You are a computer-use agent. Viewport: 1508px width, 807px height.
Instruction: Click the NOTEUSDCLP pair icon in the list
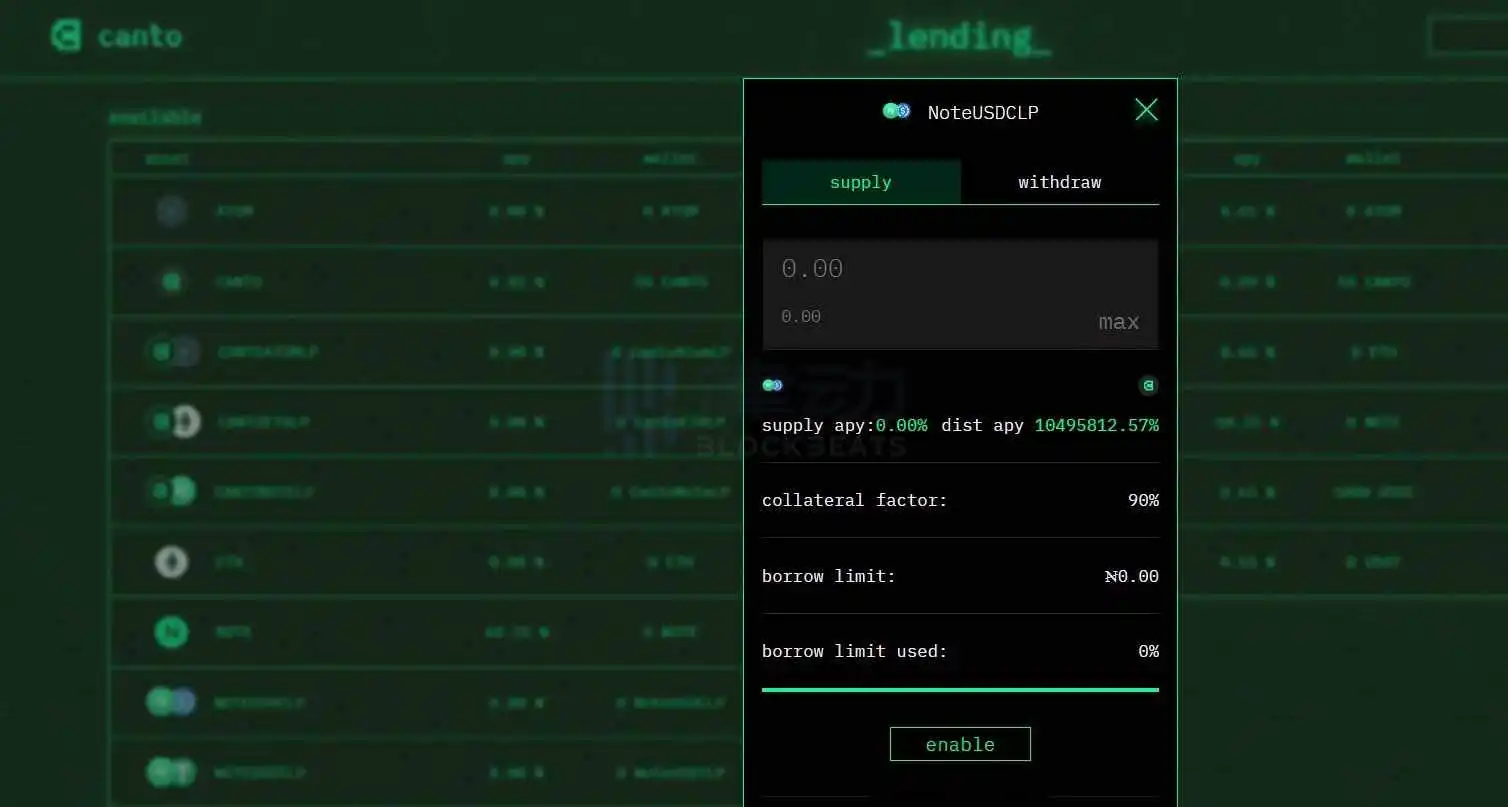171,702
